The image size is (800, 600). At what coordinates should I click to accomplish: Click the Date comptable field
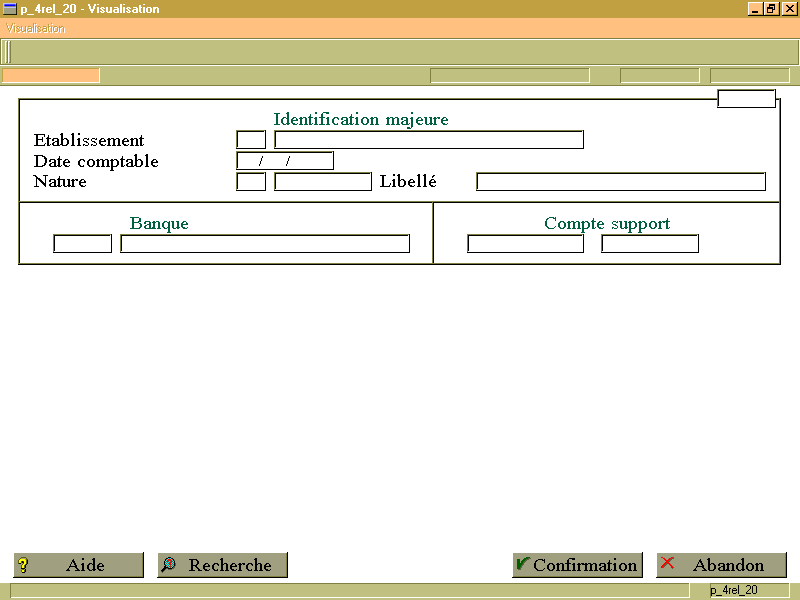[x=285, y=161]
